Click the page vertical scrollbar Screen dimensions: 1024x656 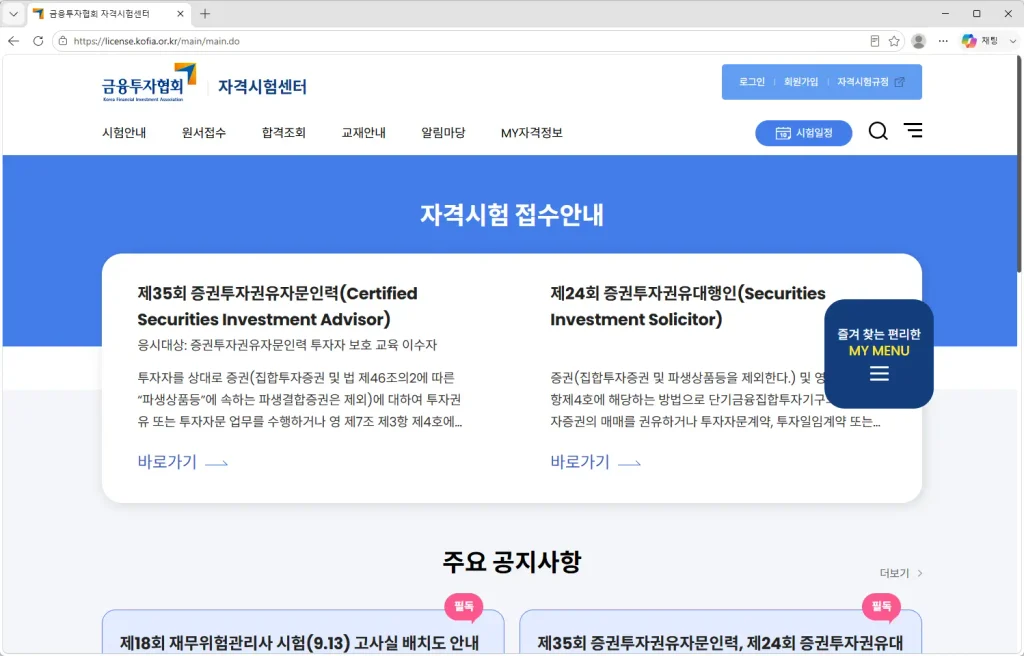[x=1019, y=163]
